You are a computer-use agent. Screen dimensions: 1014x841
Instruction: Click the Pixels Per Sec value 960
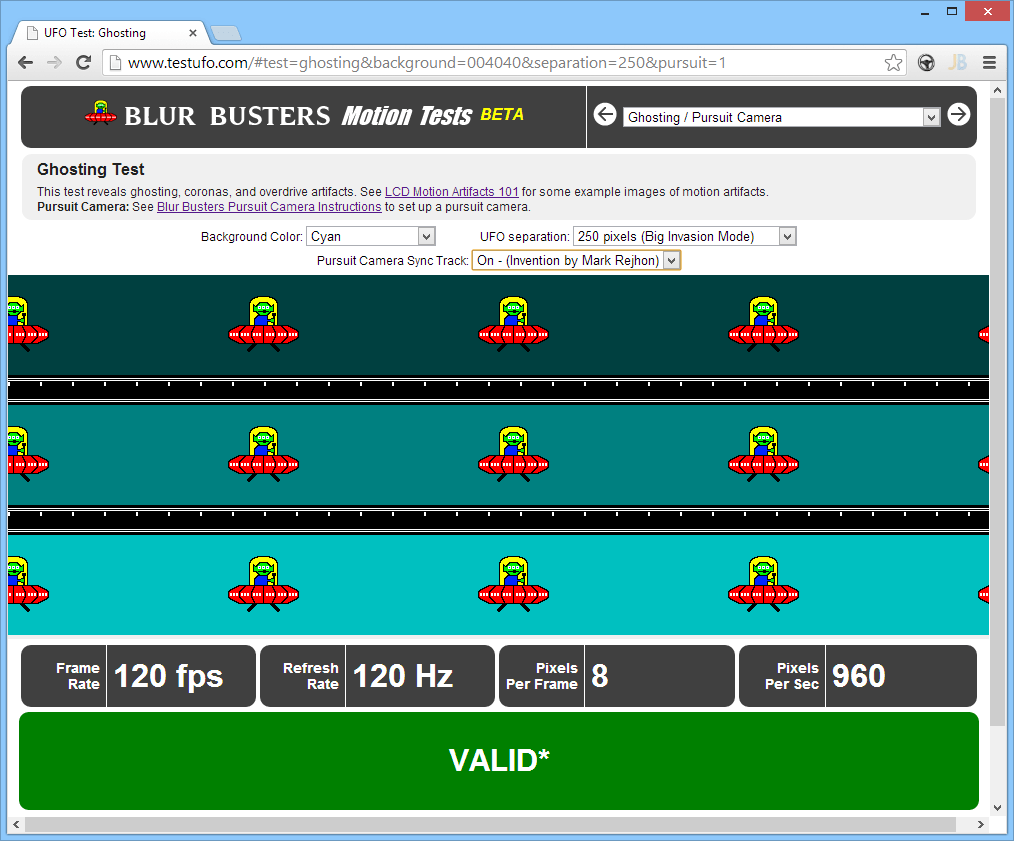(x=858, y=676)
